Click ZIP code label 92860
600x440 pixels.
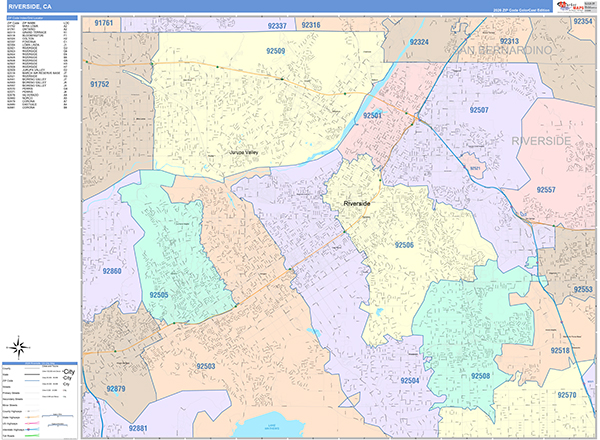coord(112,271)
